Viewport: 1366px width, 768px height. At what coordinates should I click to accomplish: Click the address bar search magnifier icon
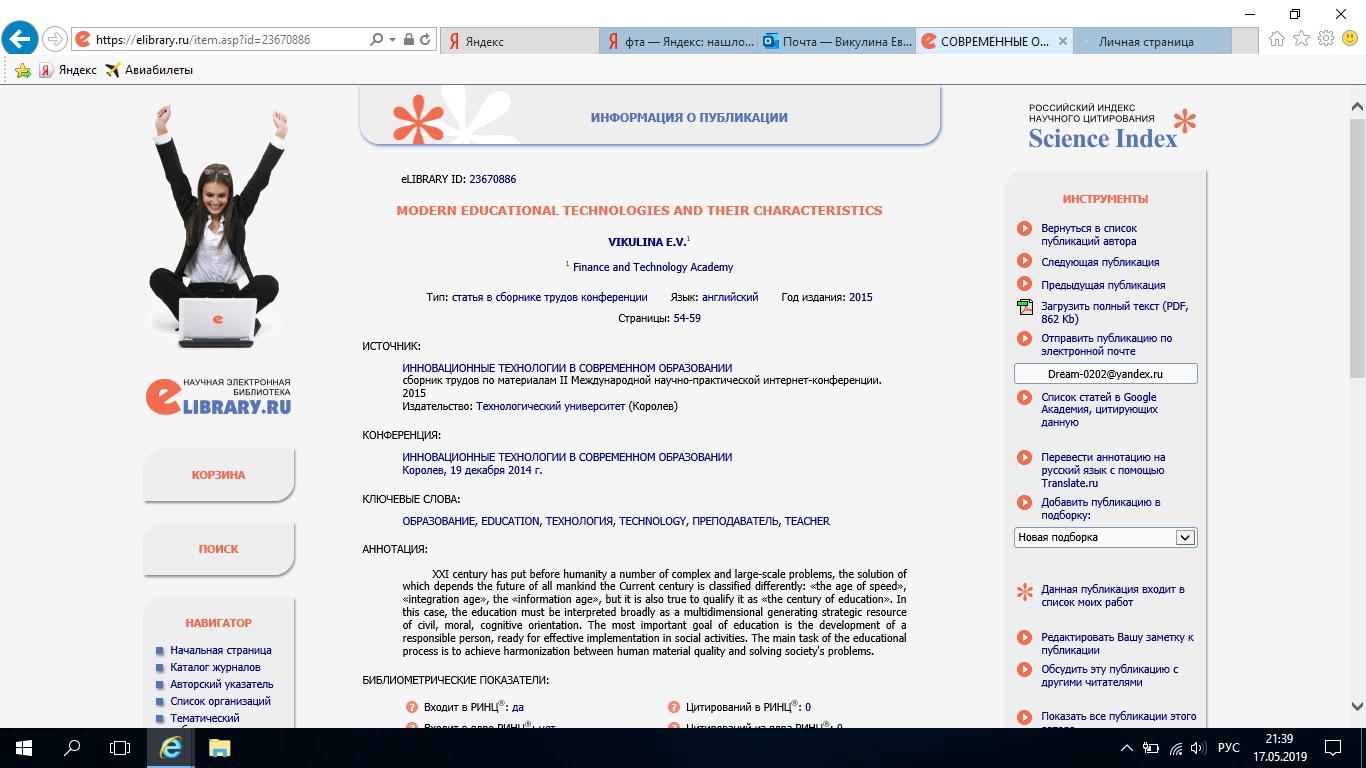click(x=376, y=40)
